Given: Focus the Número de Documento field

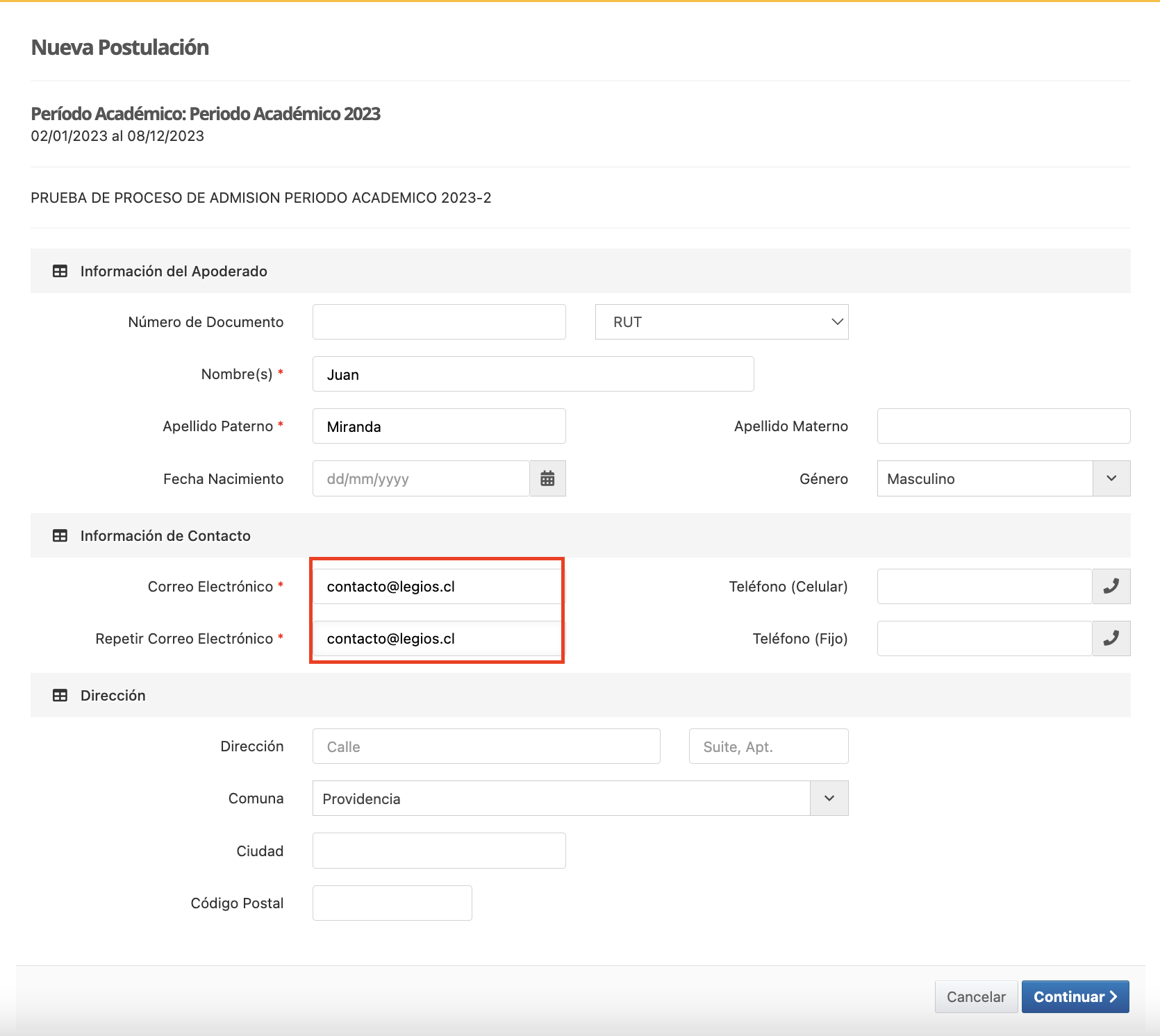Looking at the screenshot, I should [439, 322].
